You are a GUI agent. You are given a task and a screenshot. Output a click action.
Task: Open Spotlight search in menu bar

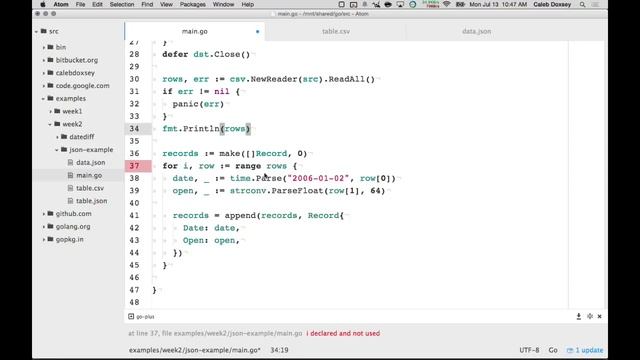click(582, 4)
